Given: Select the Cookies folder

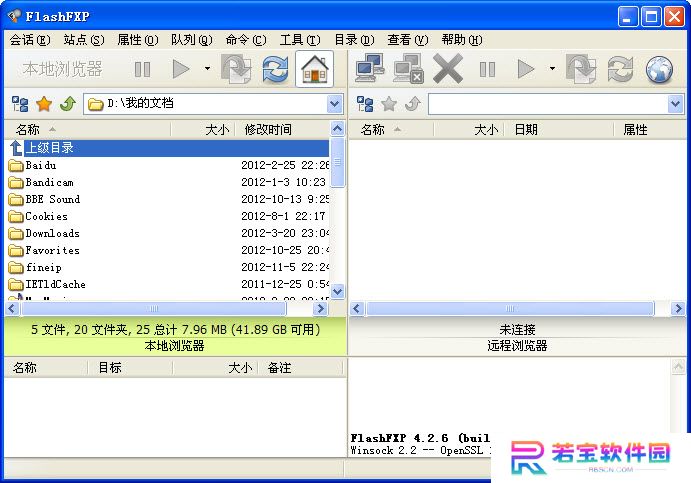Looking at the screenshot, I should [167, 216].
